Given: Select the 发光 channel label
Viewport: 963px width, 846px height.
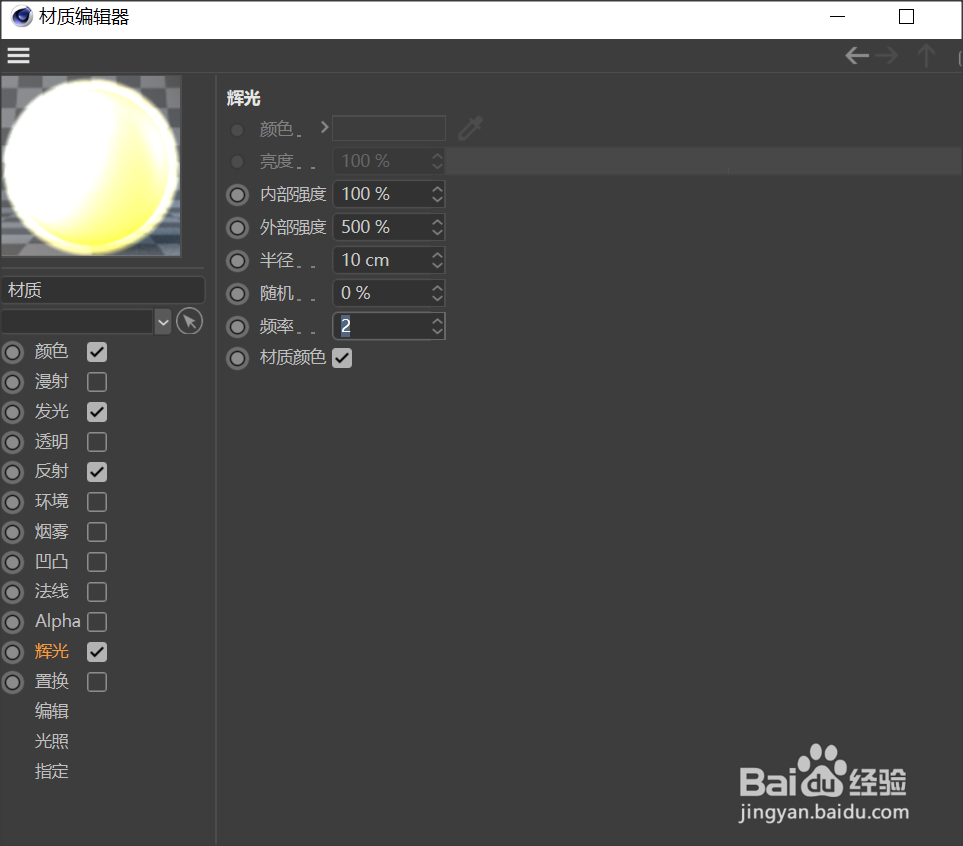Looking at the screenshot, I should click(x=53, y=411).
